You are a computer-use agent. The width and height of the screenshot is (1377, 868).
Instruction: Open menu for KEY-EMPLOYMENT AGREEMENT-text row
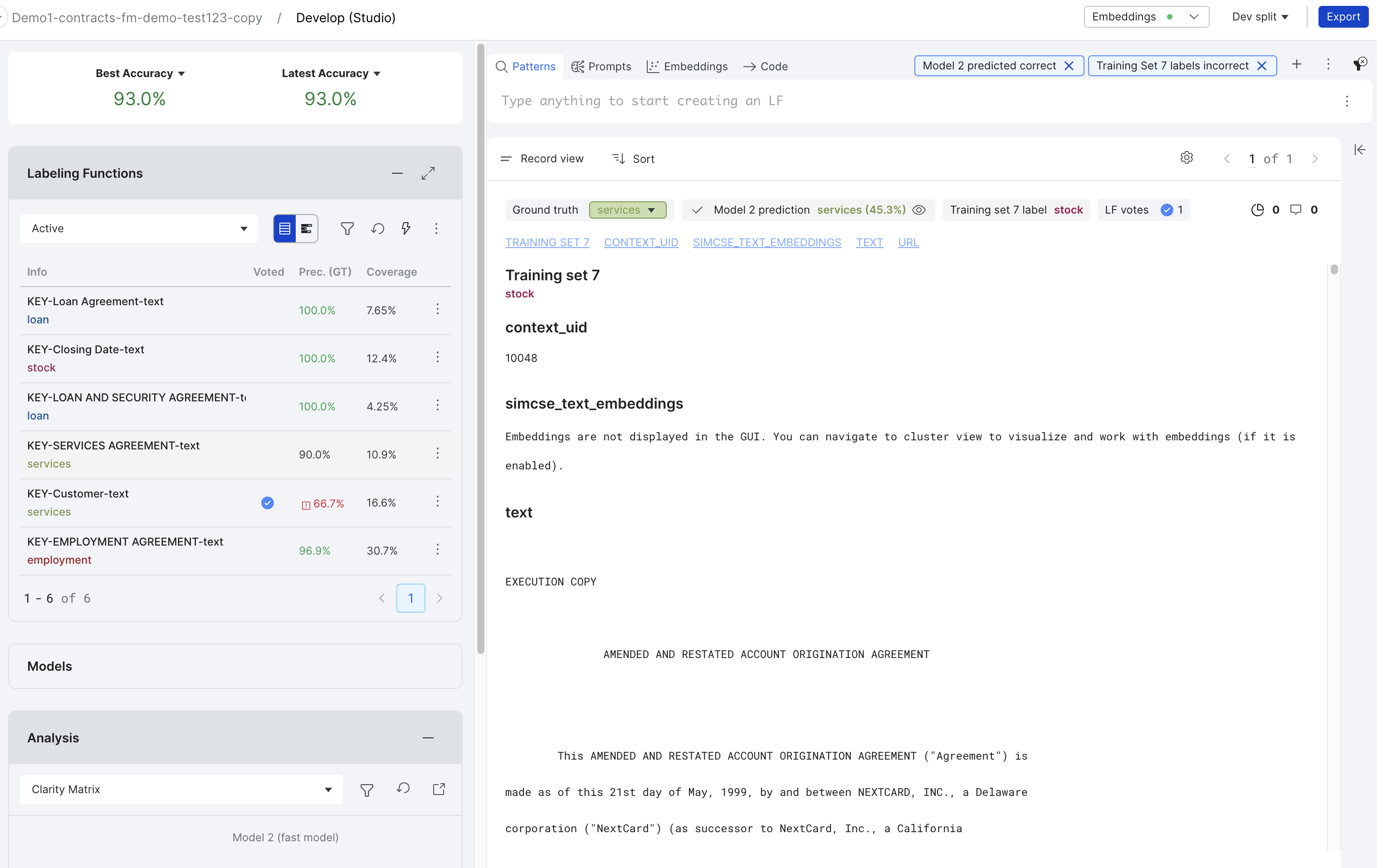pos(438,550)
